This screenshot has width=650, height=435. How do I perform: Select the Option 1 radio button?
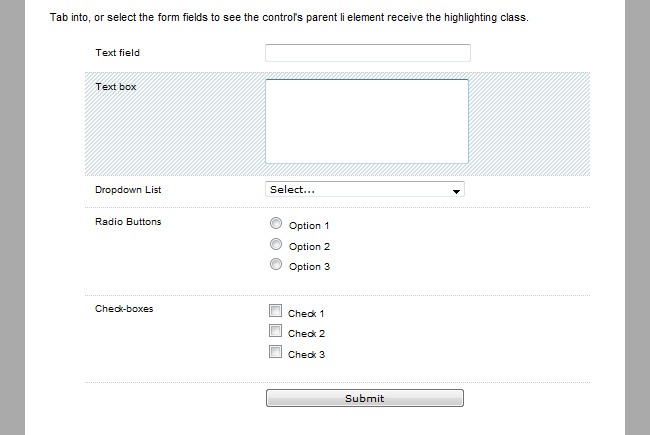tap(276, 224)
